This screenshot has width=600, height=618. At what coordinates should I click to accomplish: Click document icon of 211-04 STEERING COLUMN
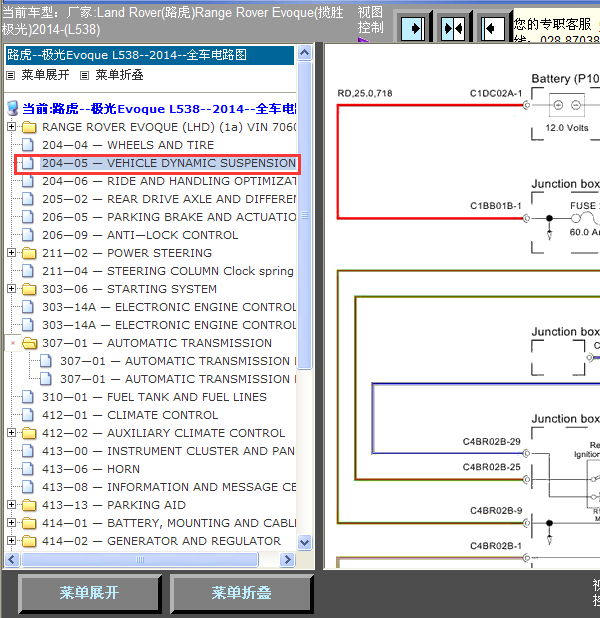pos(28,271)
